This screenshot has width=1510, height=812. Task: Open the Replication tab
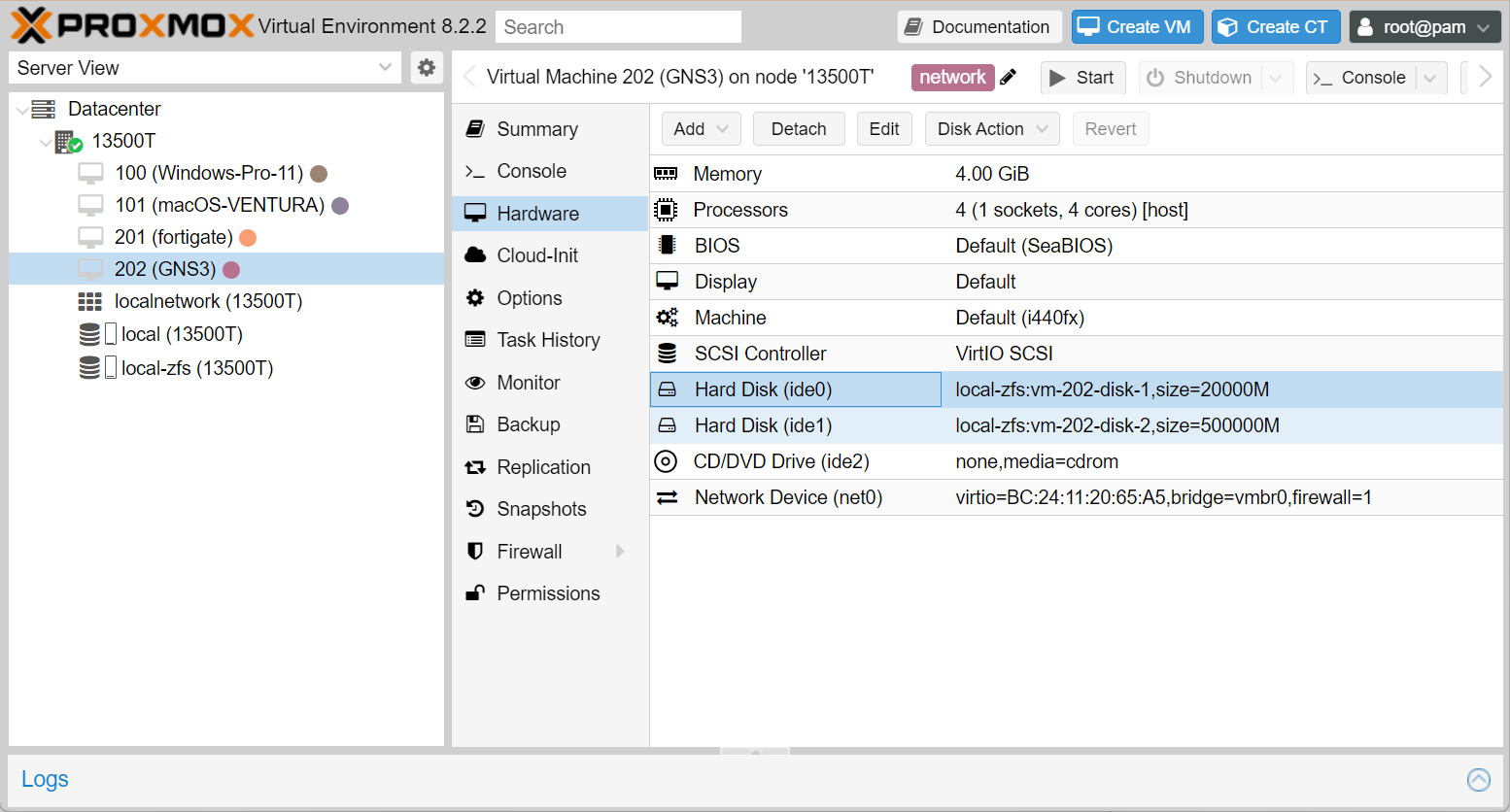(550, 467)
